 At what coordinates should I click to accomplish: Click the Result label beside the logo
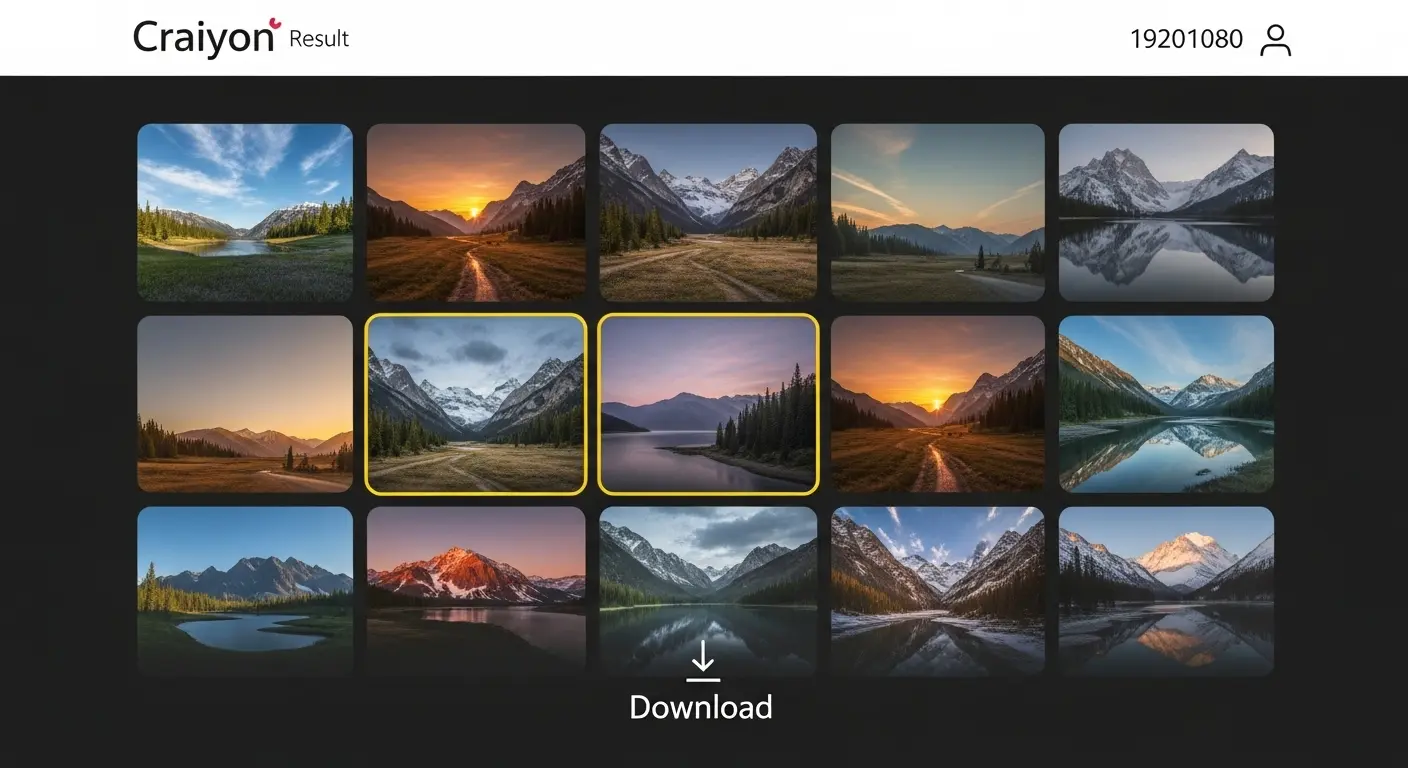(x=319, y=39)
